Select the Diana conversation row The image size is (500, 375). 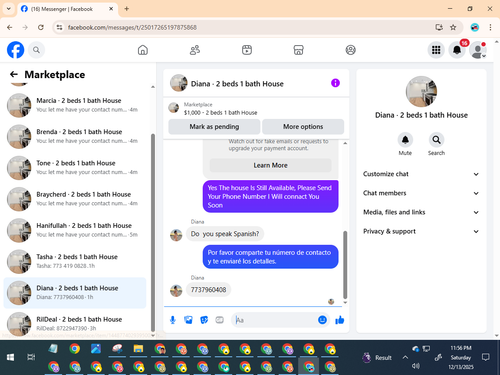point(75,293)
